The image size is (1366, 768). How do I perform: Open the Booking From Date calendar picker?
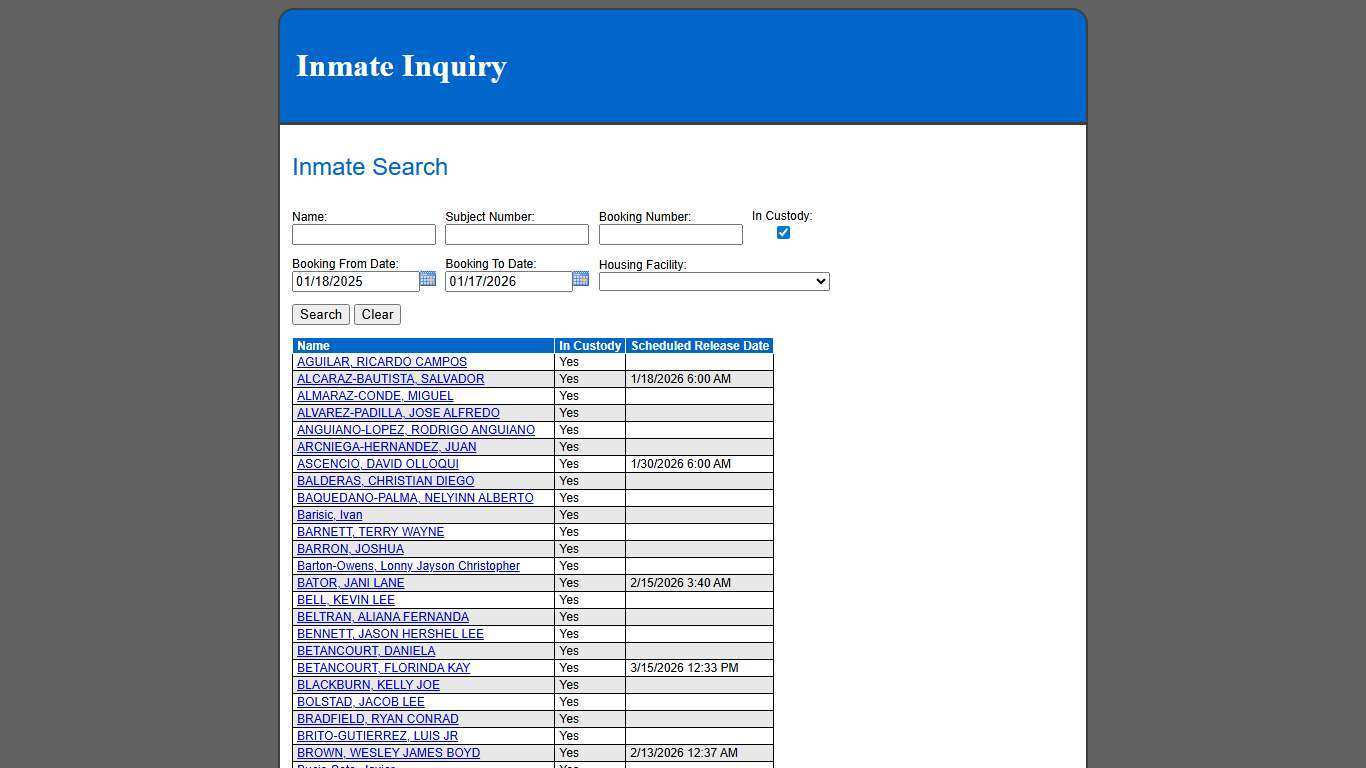[x=428, y=280]
